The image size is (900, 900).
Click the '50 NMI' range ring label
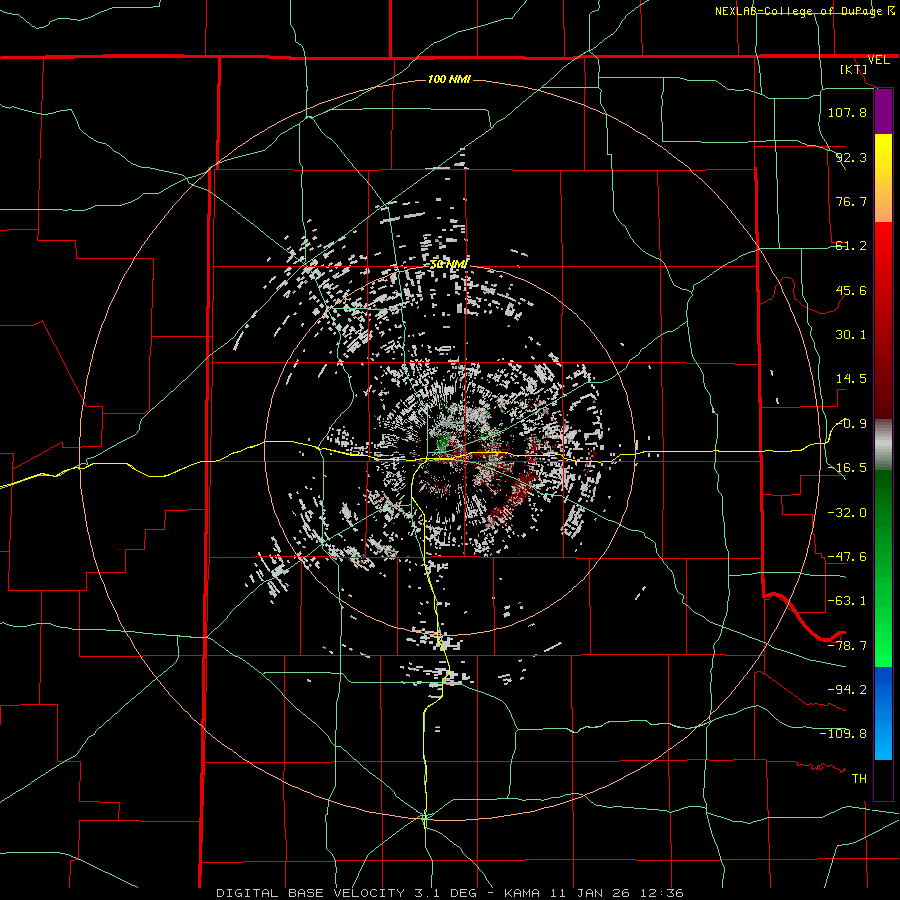(x=449, y=264)
